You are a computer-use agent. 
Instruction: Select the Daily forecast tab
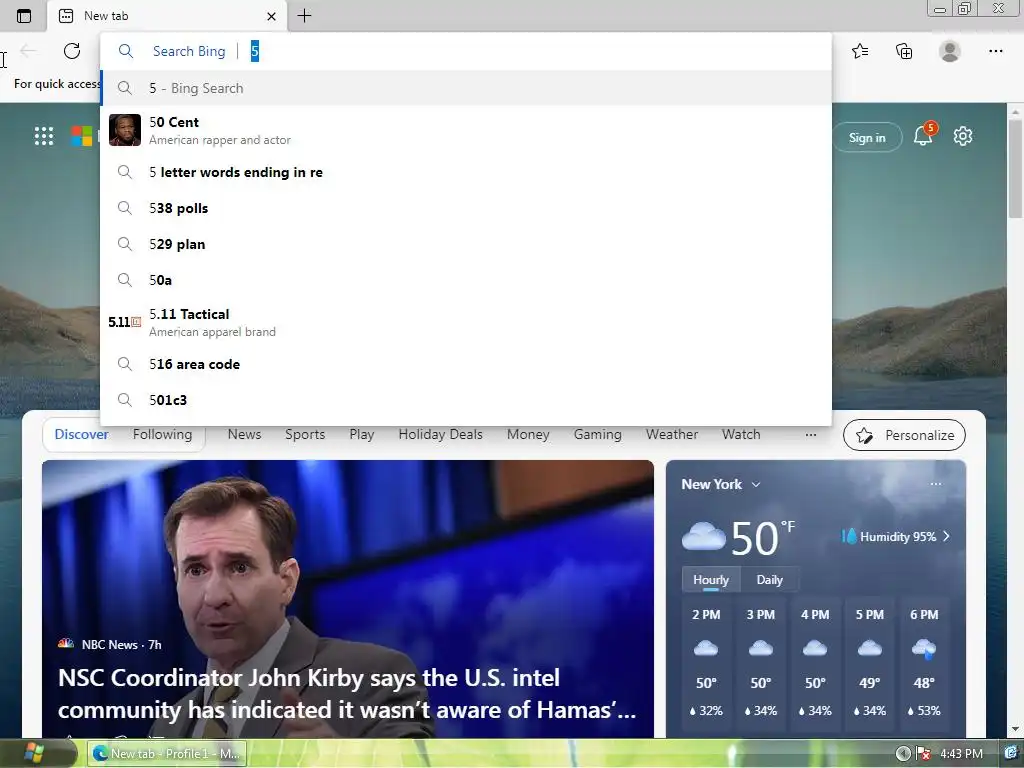769,580
